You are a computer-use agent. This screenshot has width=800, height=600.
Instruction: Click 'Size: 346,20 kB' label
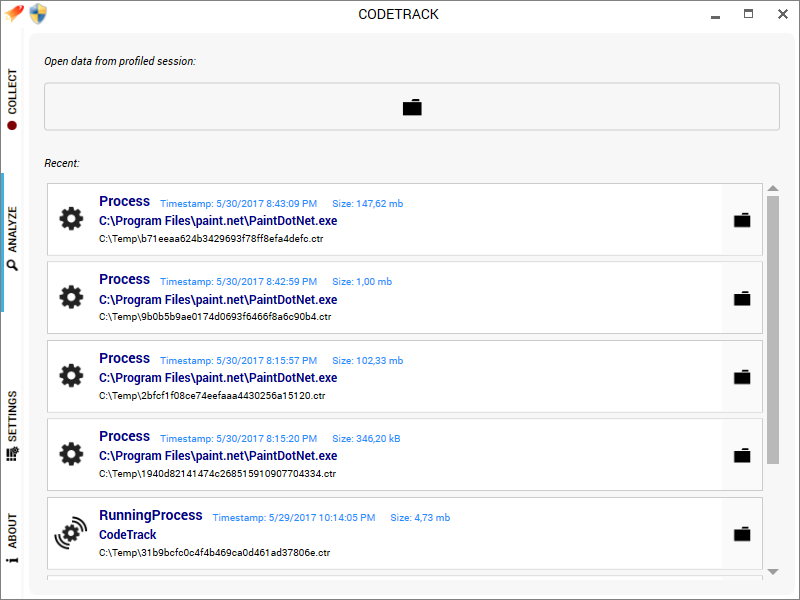click(x=366, y=439)
